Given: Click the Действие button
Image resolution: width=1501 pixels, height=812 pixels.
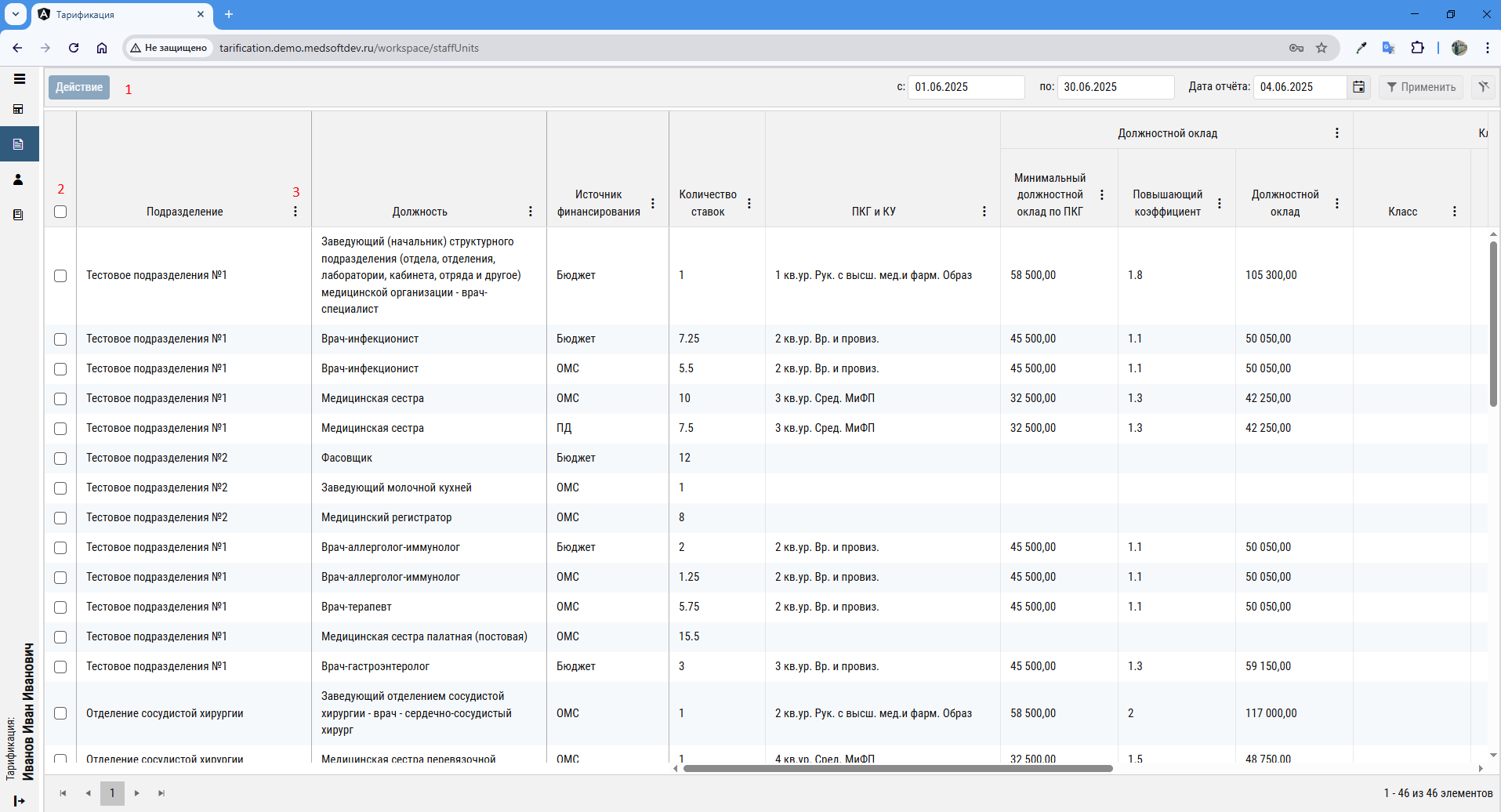Looking at the screenshot, I should coord(79,87).
